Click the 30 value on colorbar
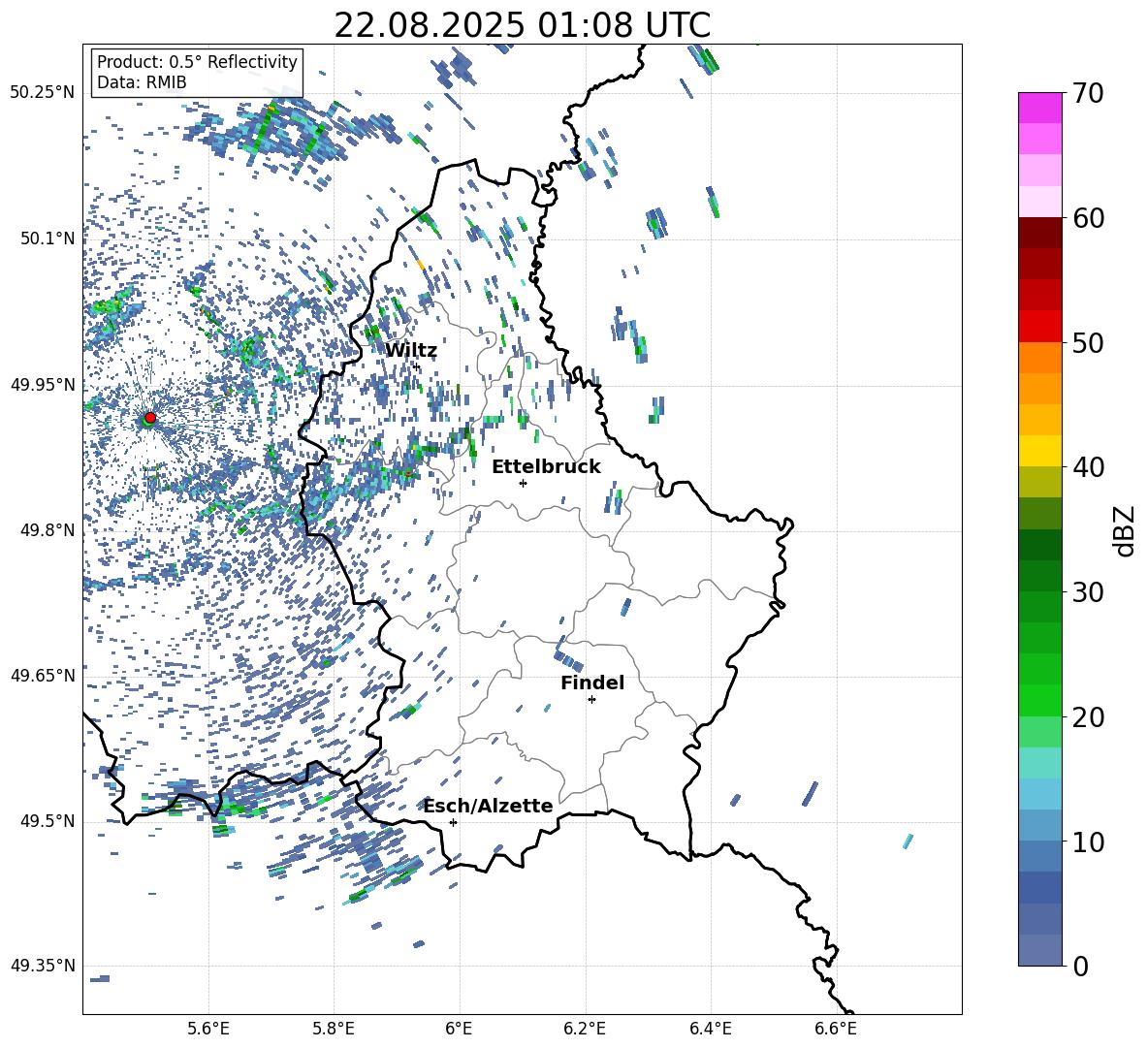This screenshot has width=1148, height=1048. pyautogui.click(x=1087, y=592)
